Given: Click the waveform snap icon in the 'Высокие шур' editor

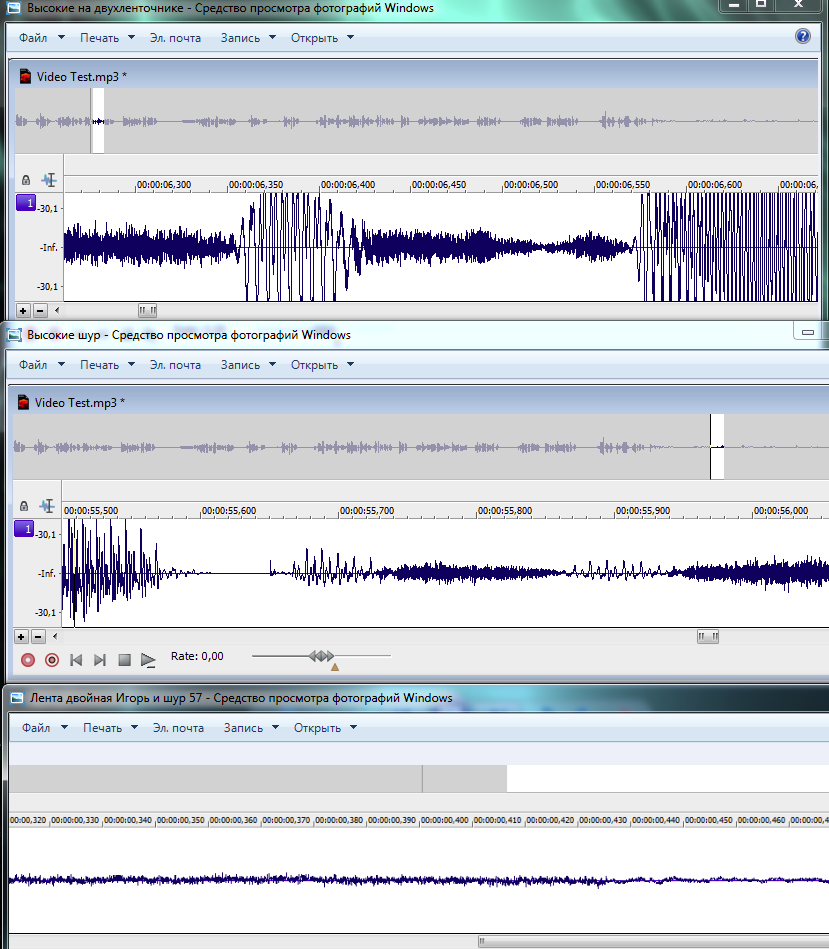Looking at the screenshot, I should click(x=47, y=506).
